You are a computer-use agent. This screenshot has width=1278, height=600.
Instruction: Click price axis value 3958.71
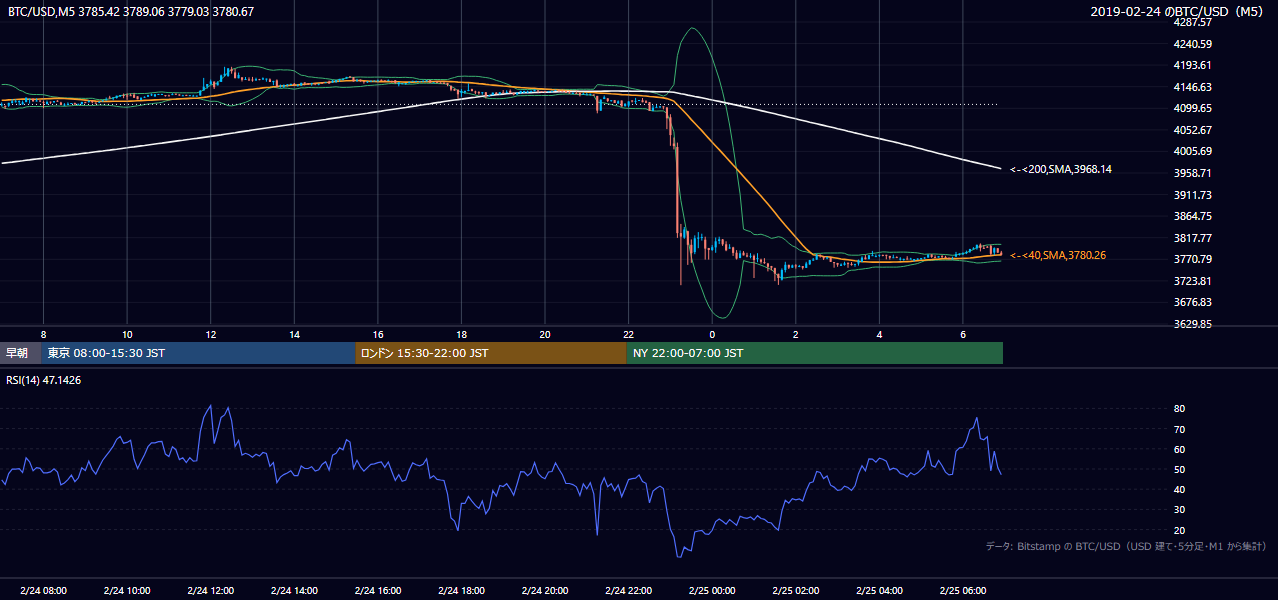tap(1192, 173)
